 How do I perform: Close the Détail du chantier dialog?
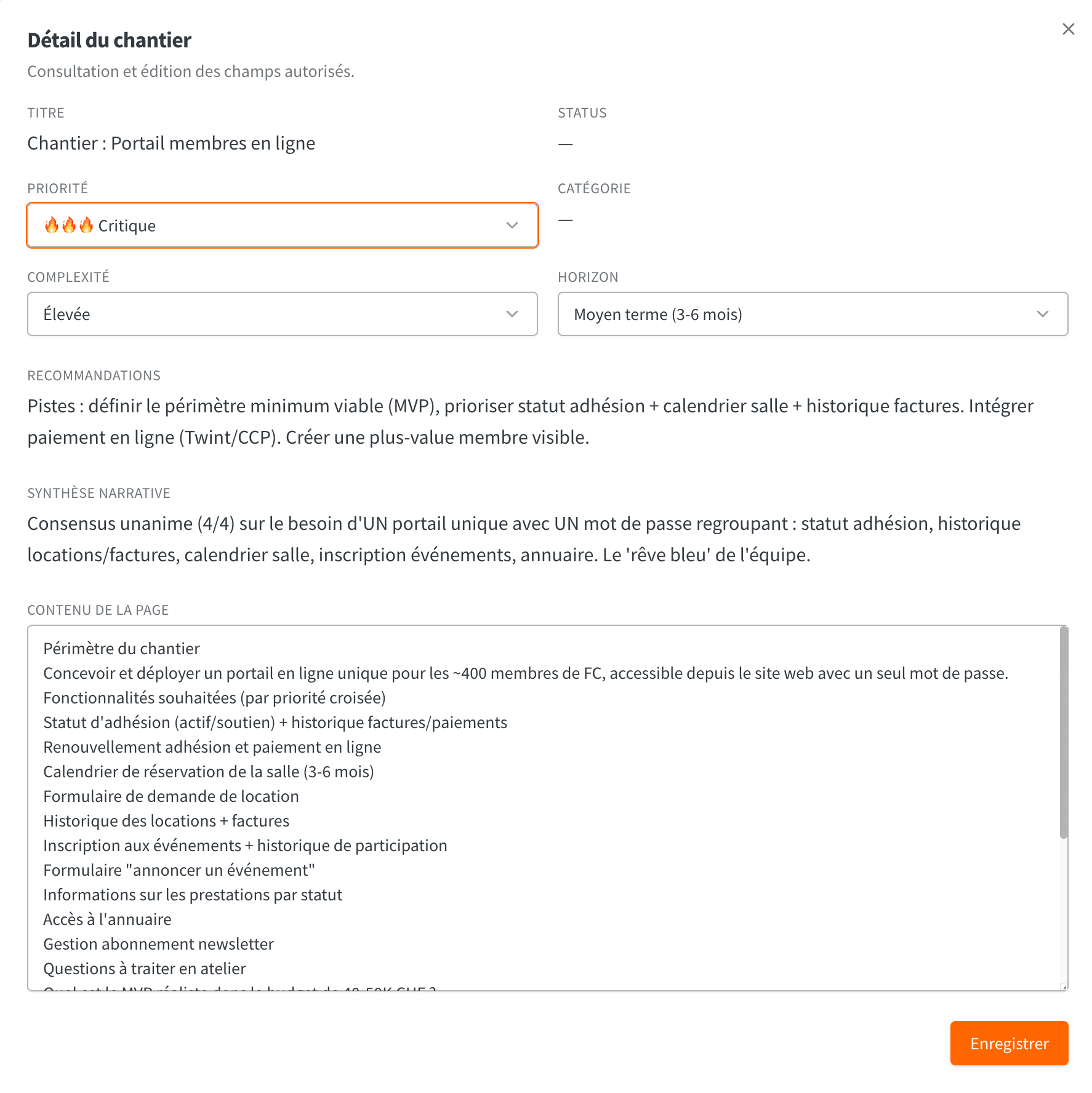1068,29
